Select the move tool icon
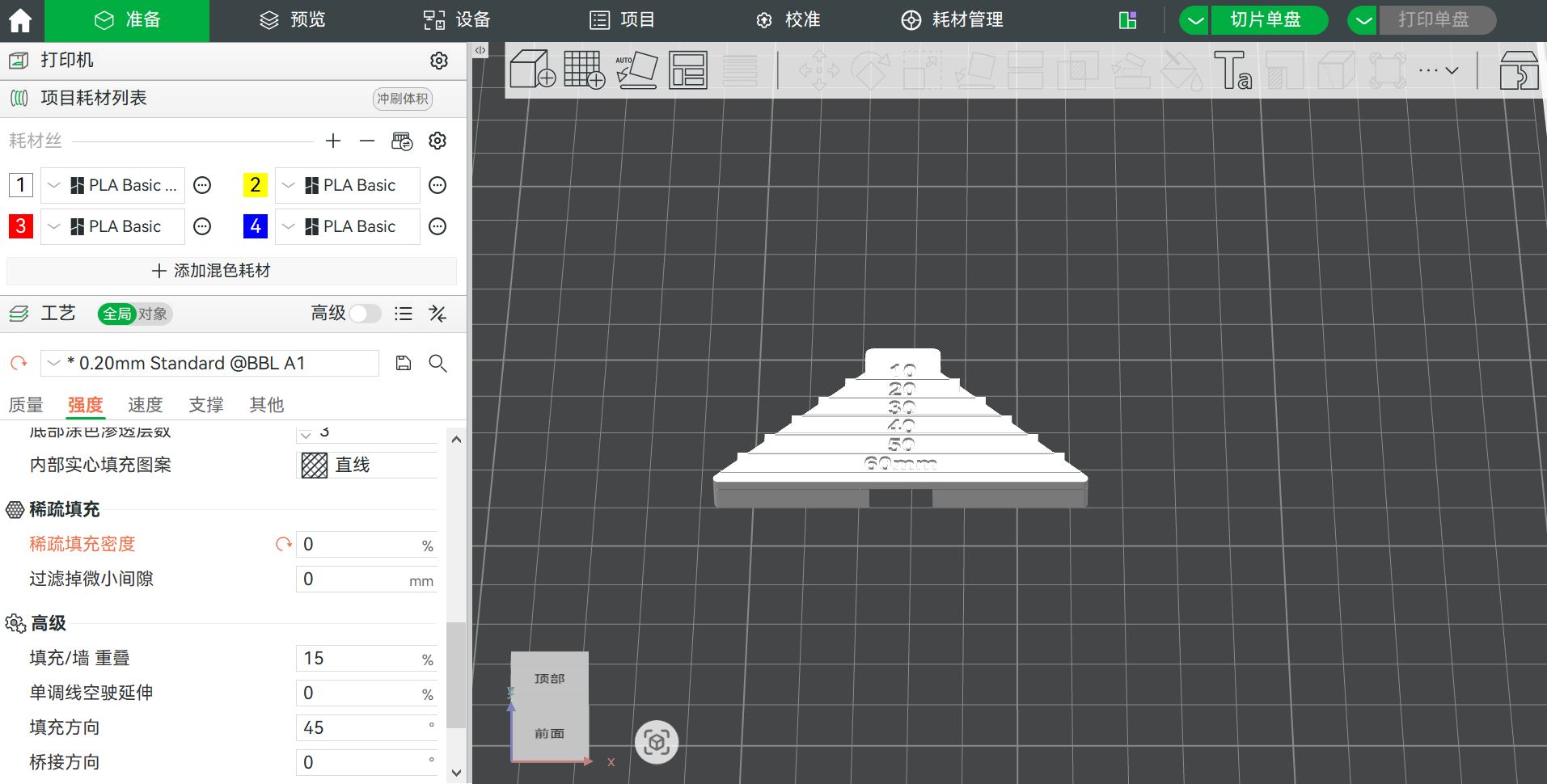 [x=818, y=70]
